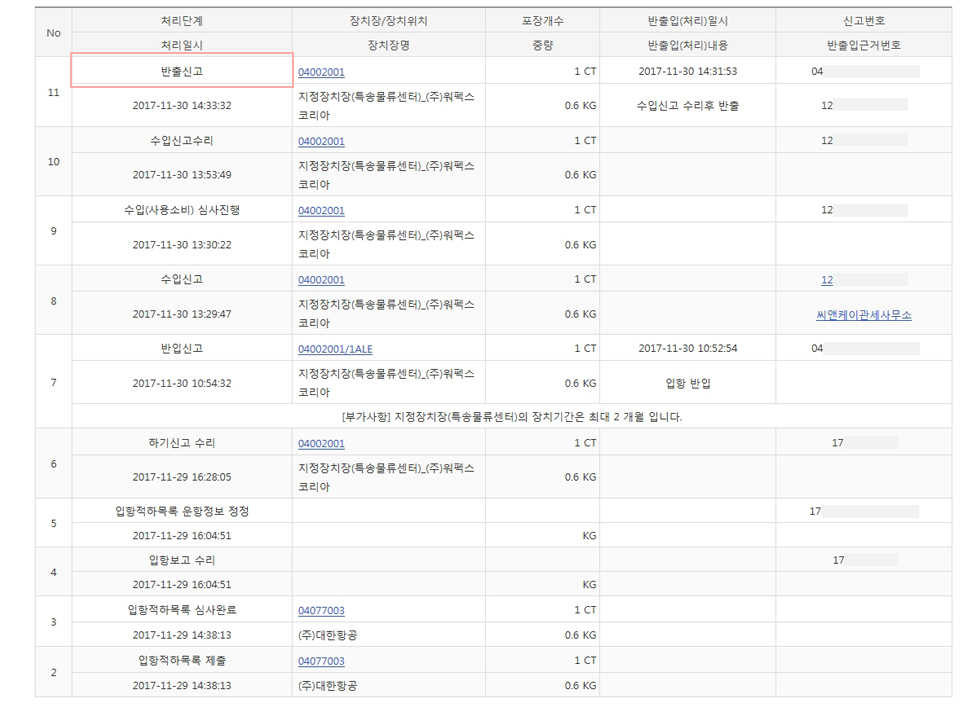Click 04002001 link in the 수입신고 row
Image resolution: width=979 pixels, height=709 pixels.
click(x=321, y=280)
